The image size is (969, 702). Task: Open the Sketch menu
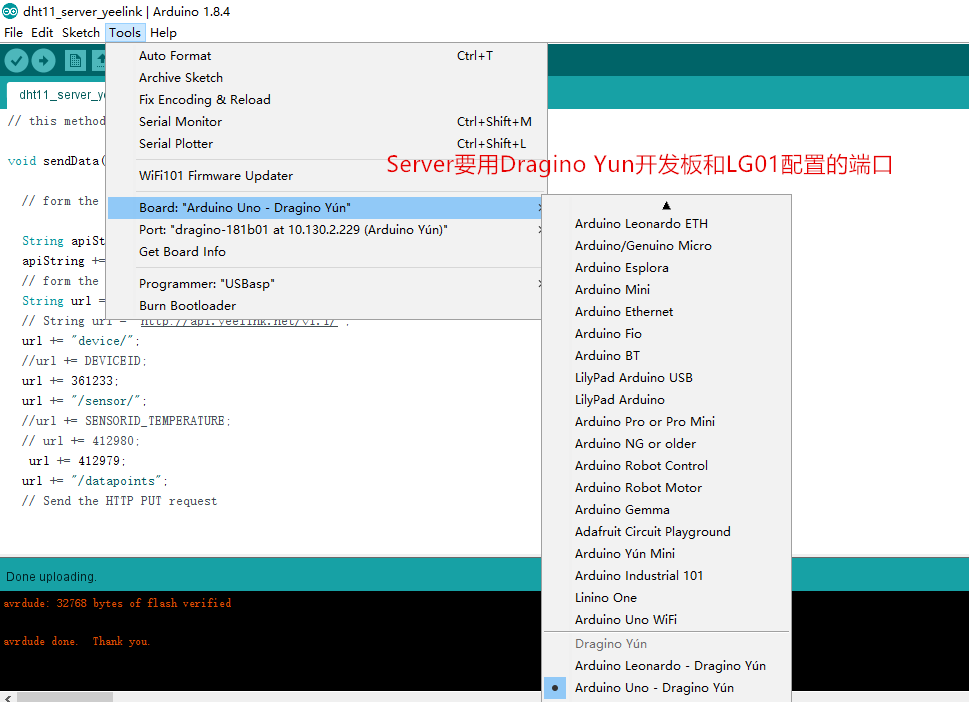point(80,33)
